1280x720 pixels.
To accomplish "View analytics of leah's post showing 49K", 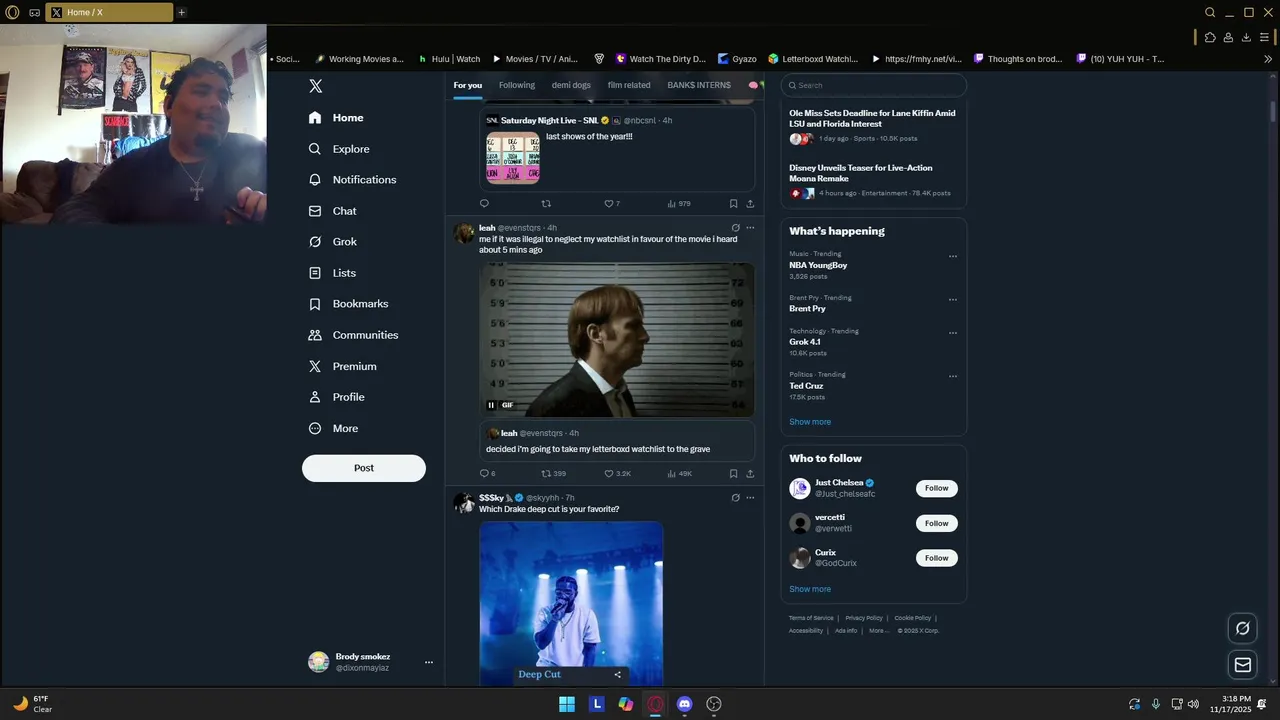I will [x=678, y=474].
